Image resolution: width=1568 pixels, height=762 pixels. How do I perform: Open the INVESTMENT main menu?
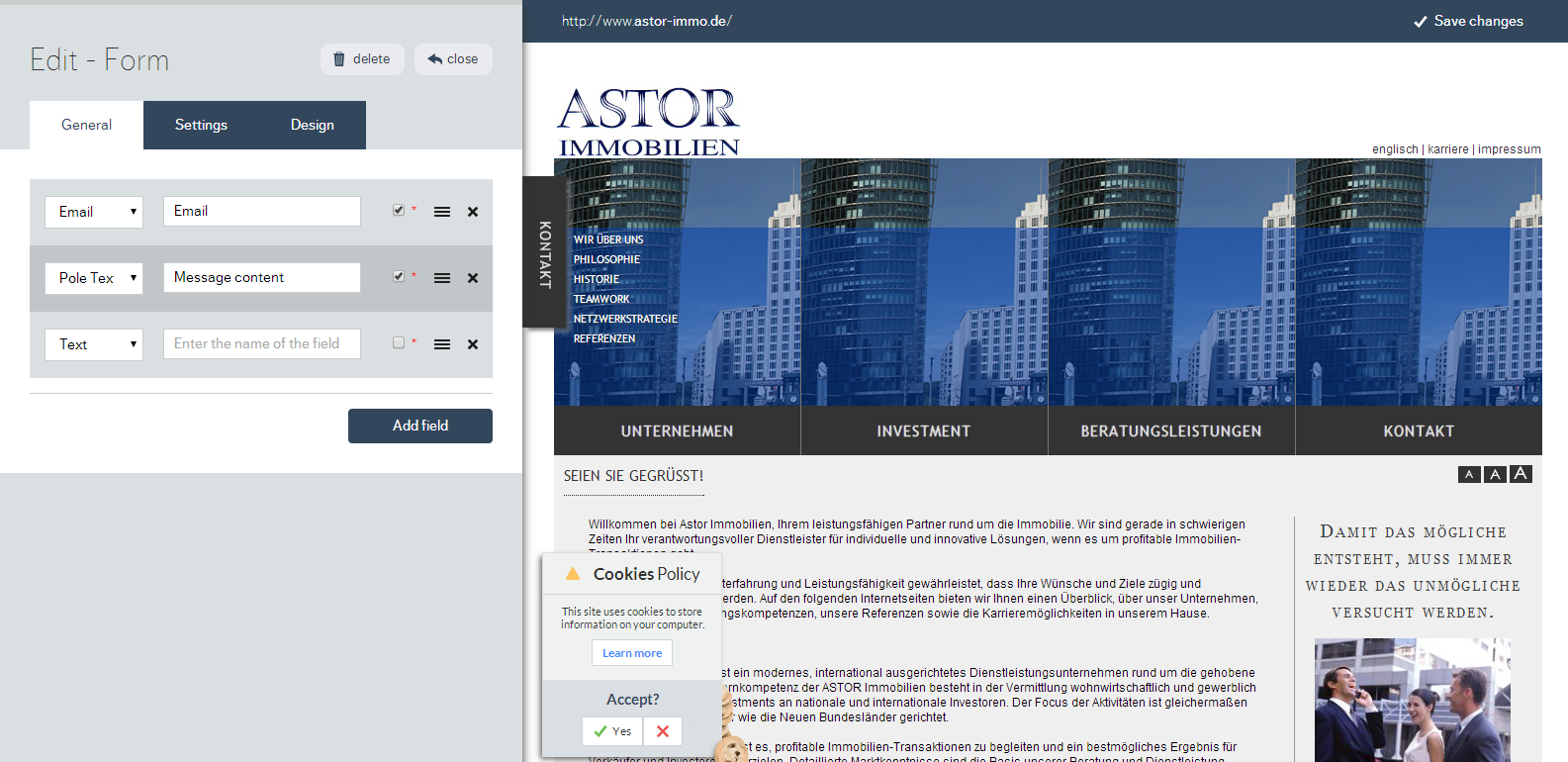924,430
